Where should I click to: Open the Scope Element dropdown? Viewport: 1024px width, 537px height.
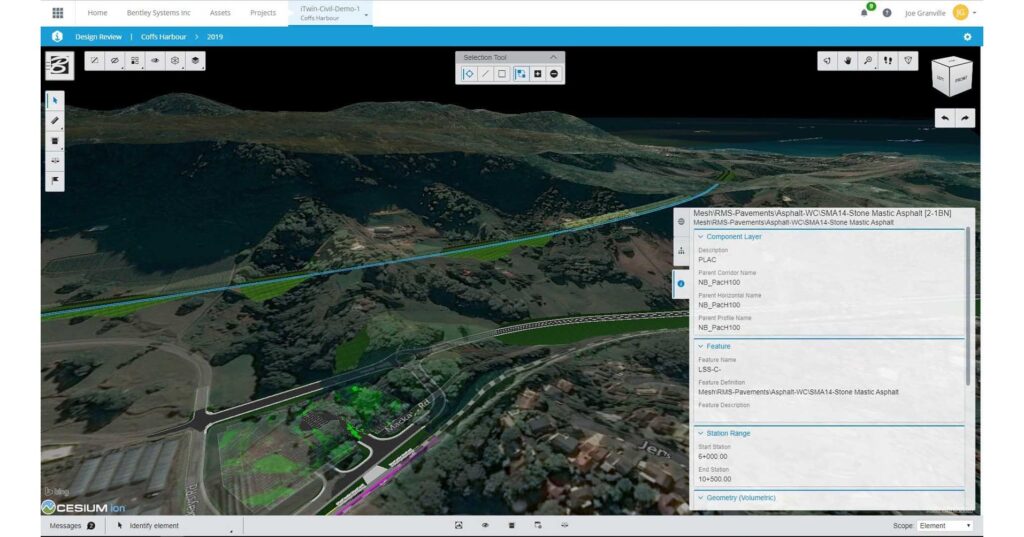coord(944,526)
